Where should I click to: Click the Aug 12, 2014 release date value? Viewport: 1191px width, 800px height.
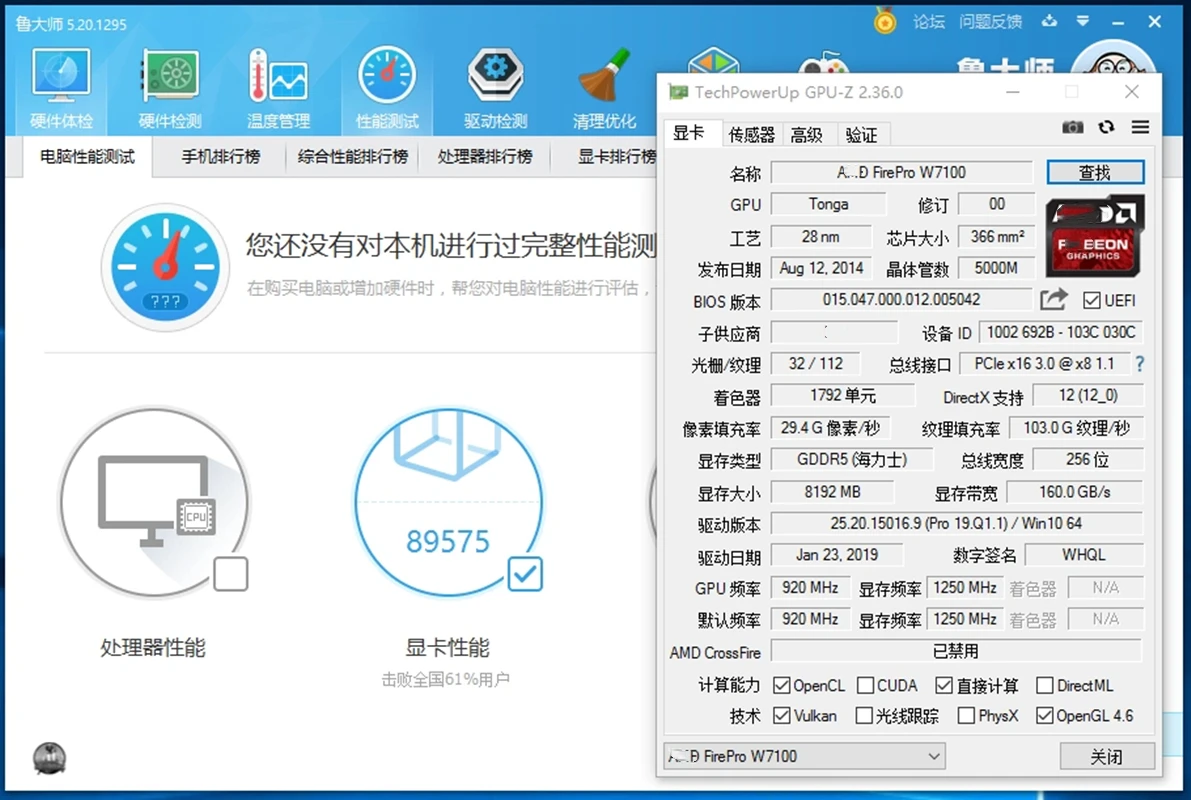(821, 268)
